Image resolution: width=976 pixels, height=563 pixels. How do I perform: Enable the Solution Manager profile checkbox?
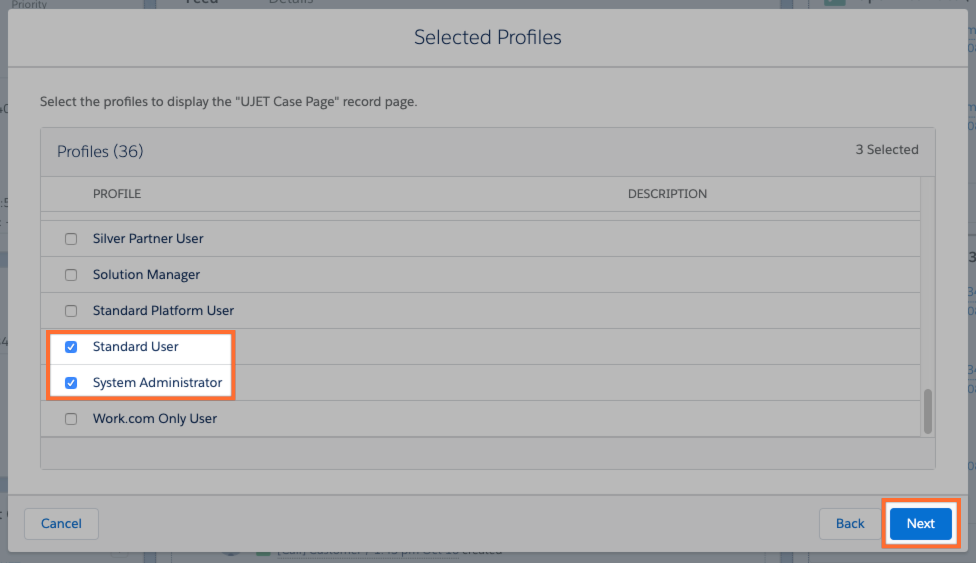71,275
